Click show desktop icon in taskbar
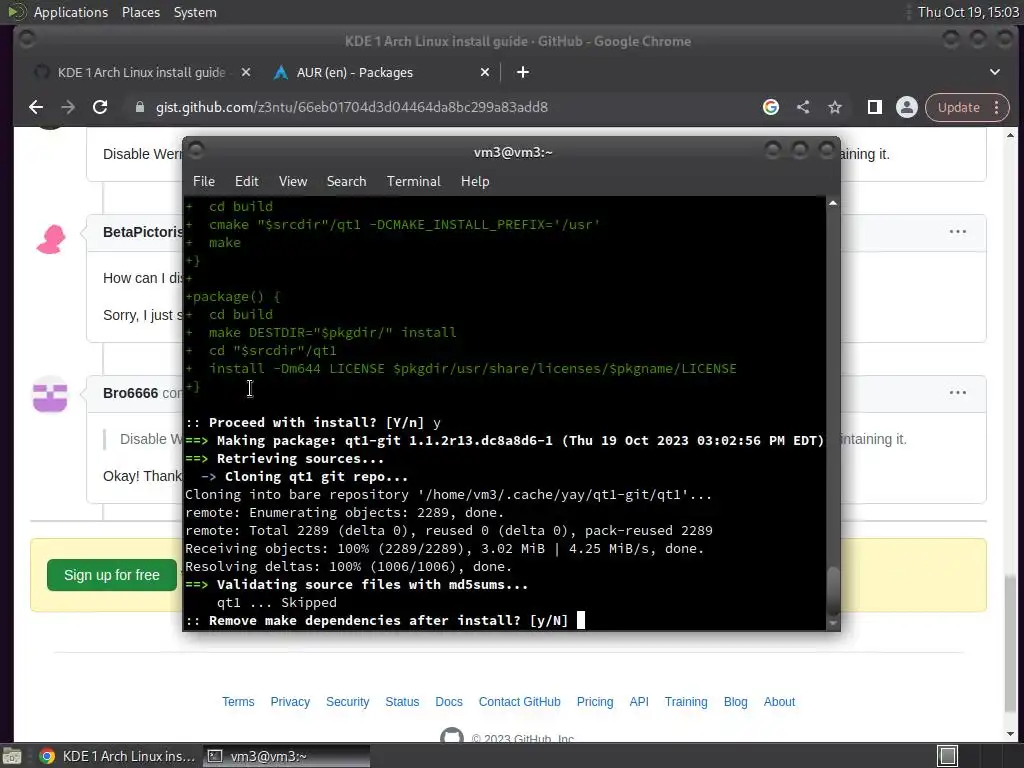The height and width of the screenshot is (768, 1024). coord(12,756)
